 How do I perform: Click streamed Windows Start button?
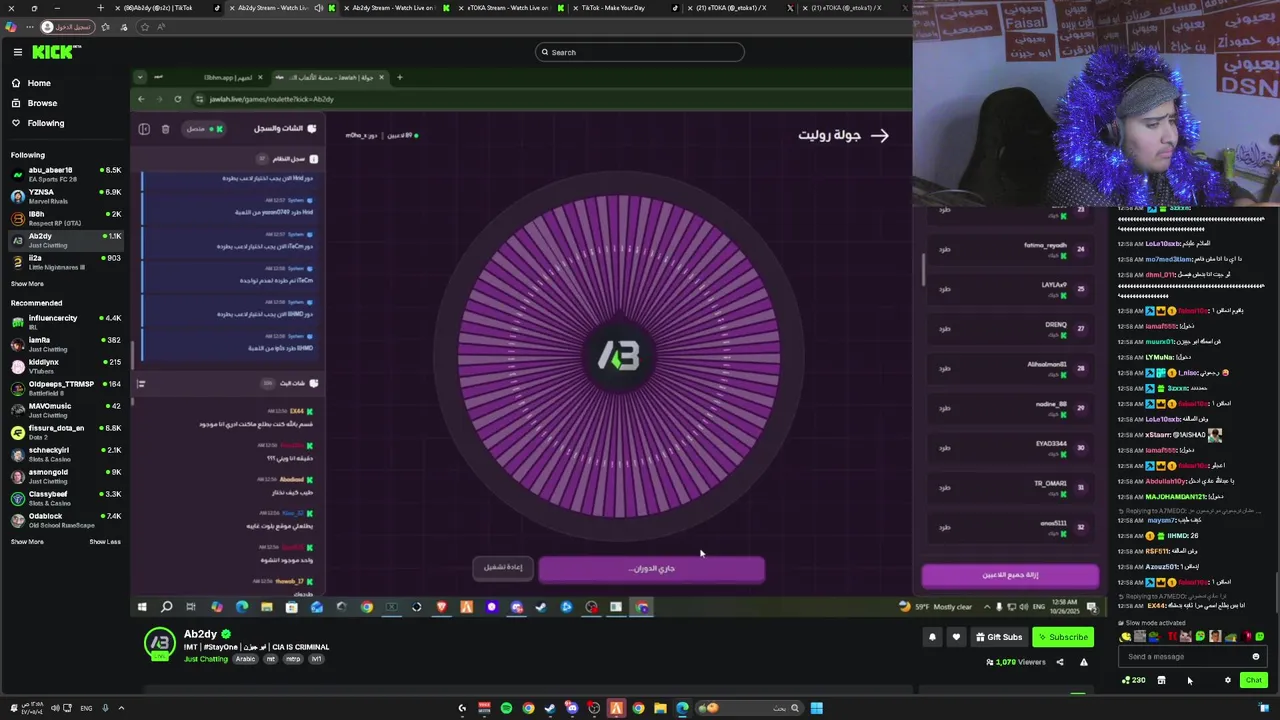[x=142, y=607]
